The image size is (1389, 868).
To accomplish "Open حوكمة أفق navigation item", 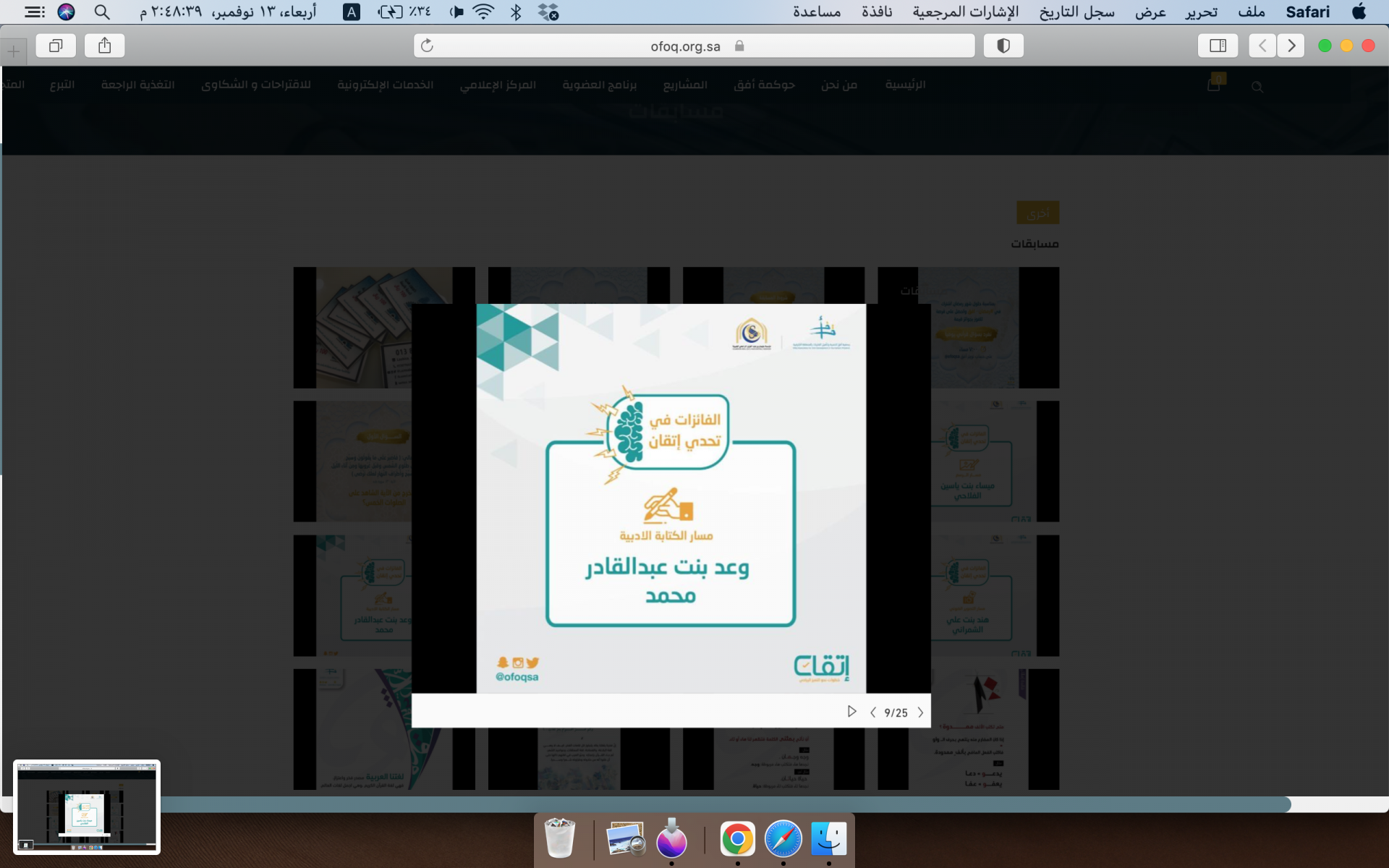I will pyautogui.click(x=764, y=85).
